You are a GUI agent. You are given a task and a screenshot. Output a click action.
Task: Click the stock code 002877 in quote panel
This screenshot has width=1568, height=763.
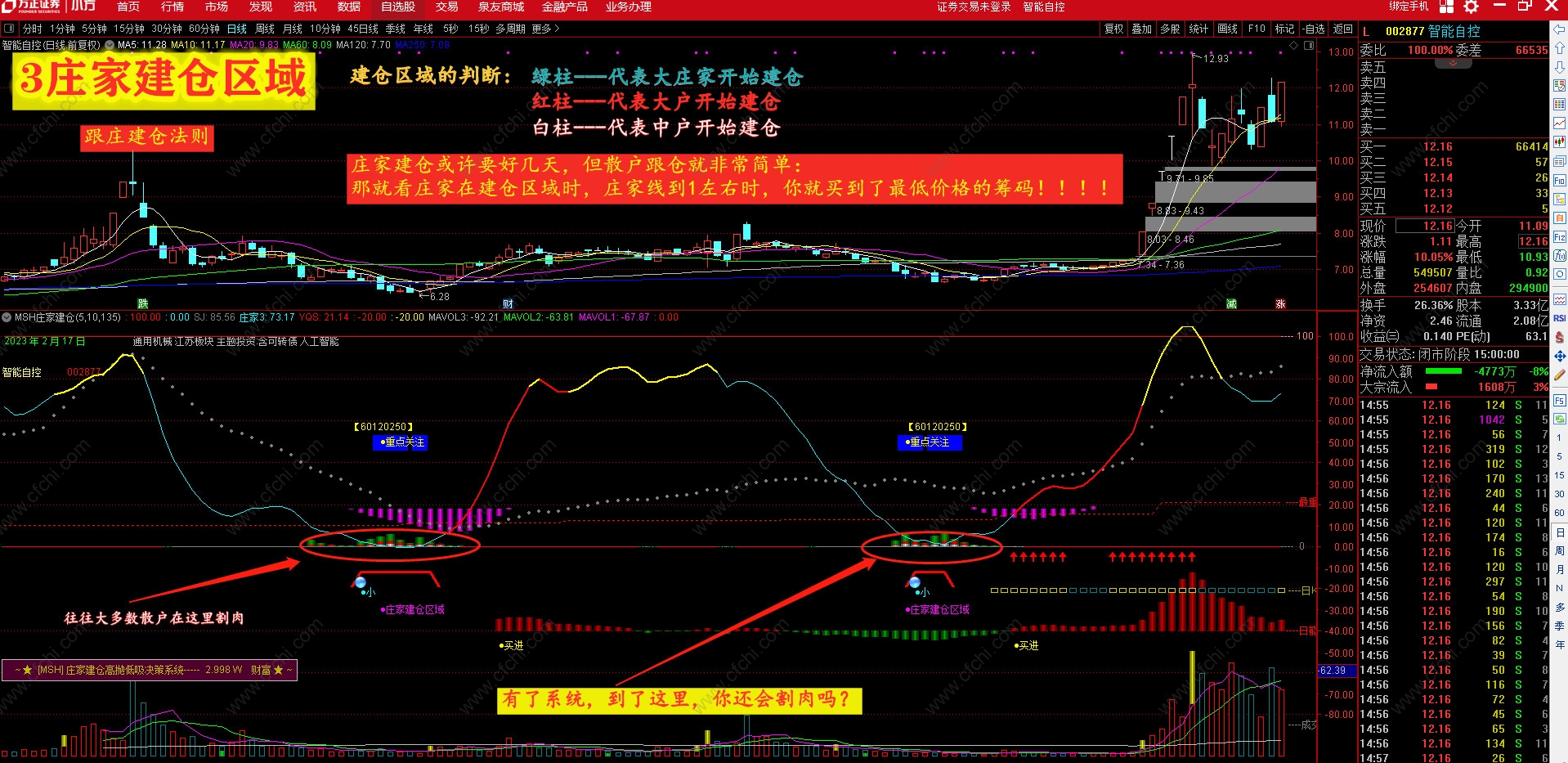1405,31
